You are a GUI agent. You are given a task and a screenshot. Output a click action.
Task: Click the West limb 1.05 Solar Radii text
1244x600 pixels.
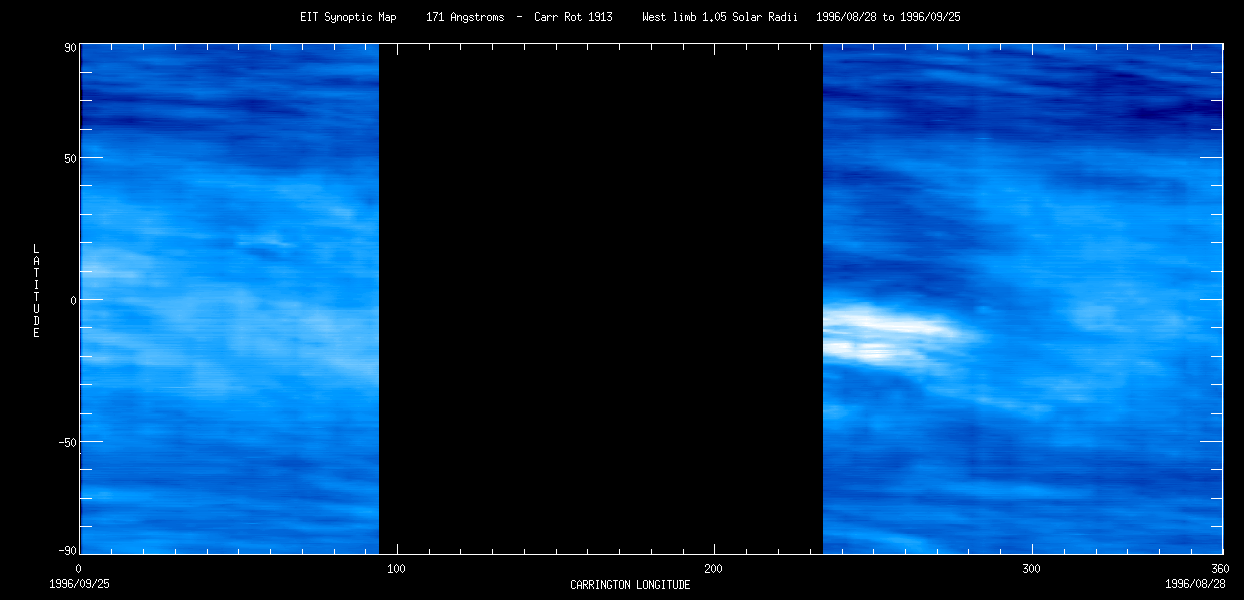click(x=719, y=17)
